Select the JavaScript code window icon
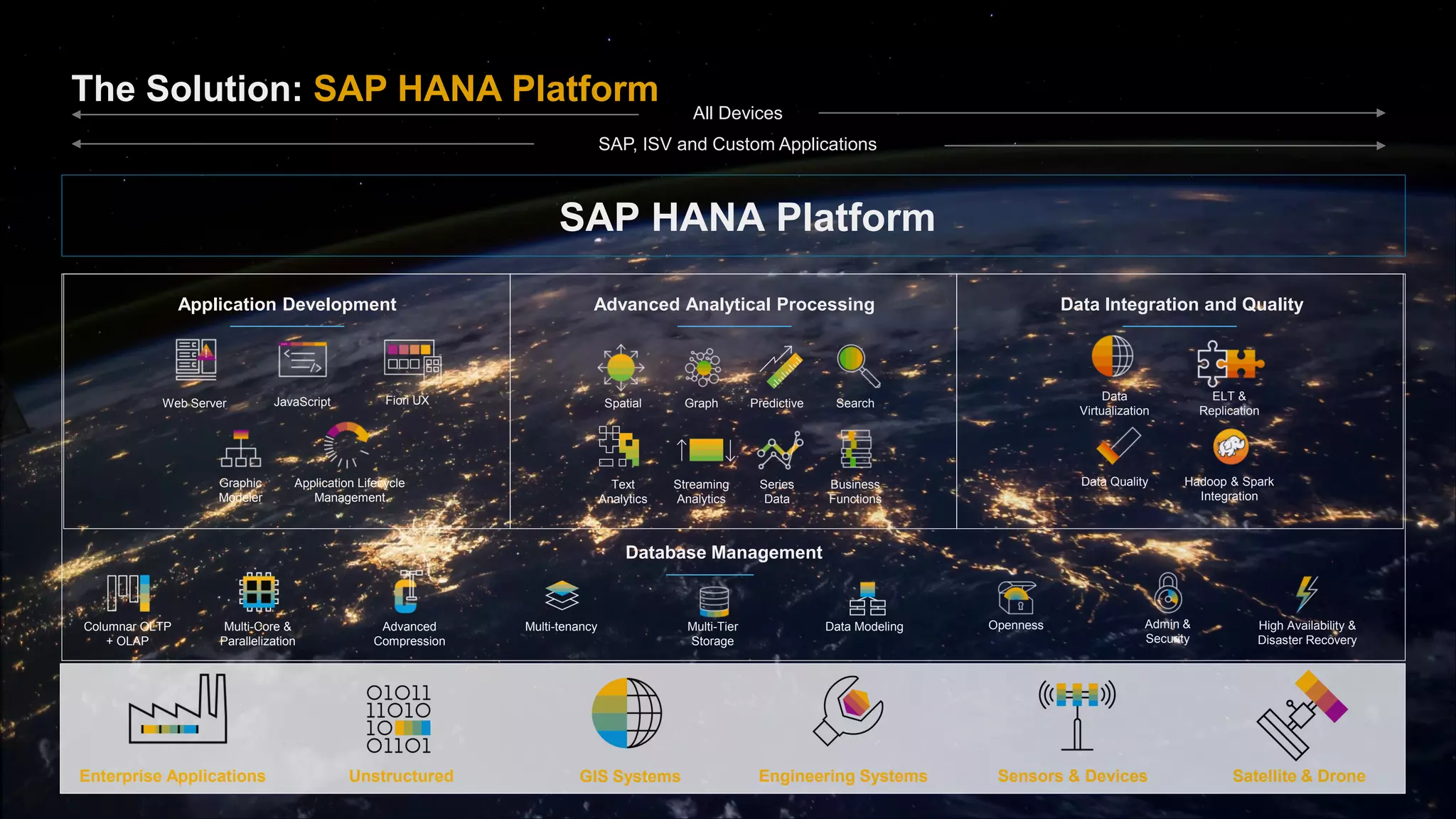 (303, 360)
